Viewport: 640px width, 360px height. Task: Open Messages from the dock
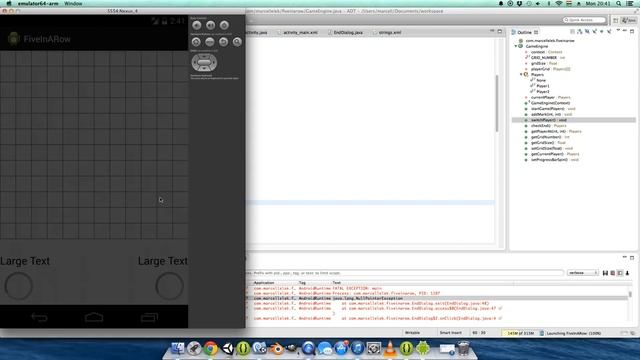coord(325,348)
